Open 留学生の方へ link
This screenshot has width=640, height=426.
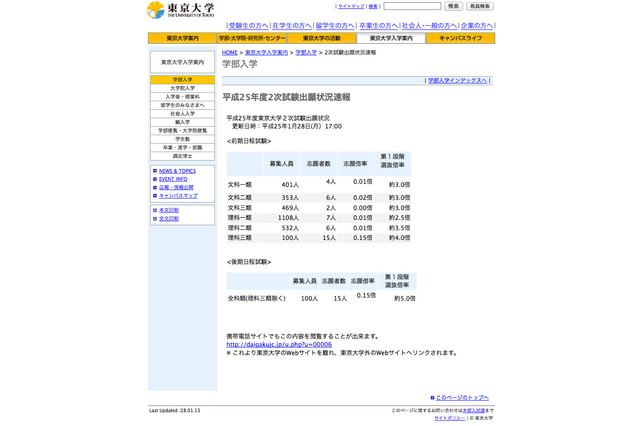click(x=335, y=25)
